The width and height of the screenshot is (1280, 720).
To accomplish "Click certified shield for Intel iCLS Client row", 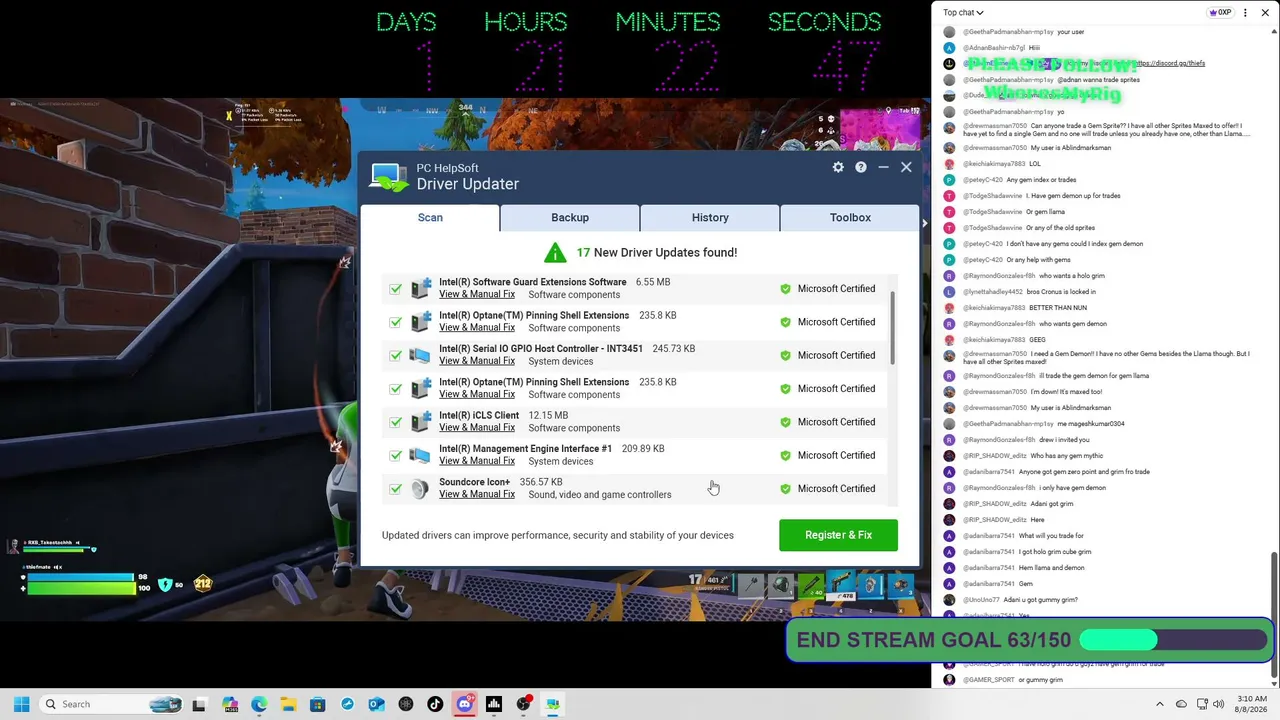I will pos(785,422).
